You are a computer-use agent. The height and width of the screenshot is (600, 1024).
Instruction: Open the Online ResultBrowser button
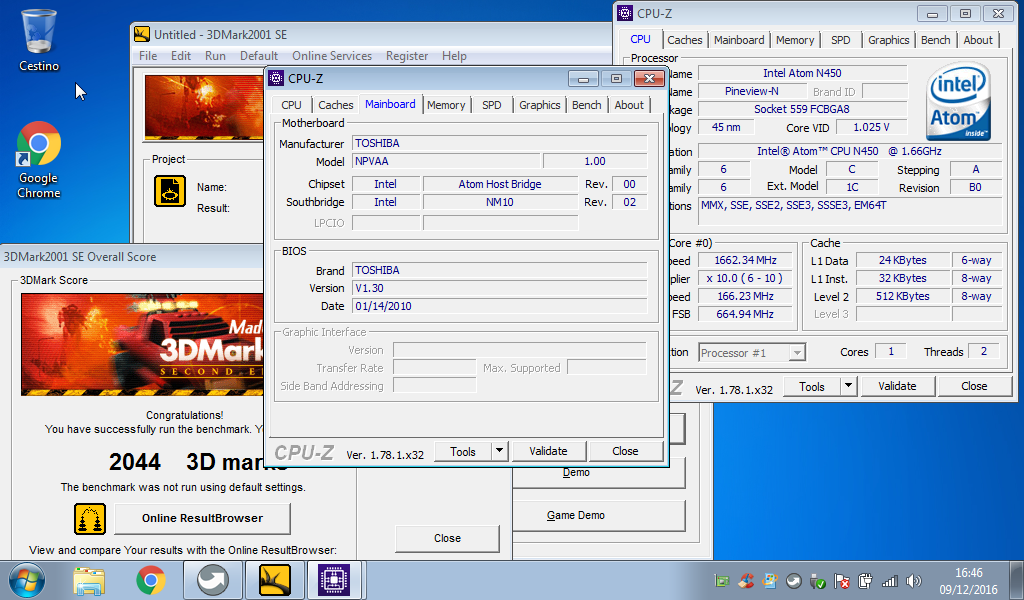click(x=202, y=518)
